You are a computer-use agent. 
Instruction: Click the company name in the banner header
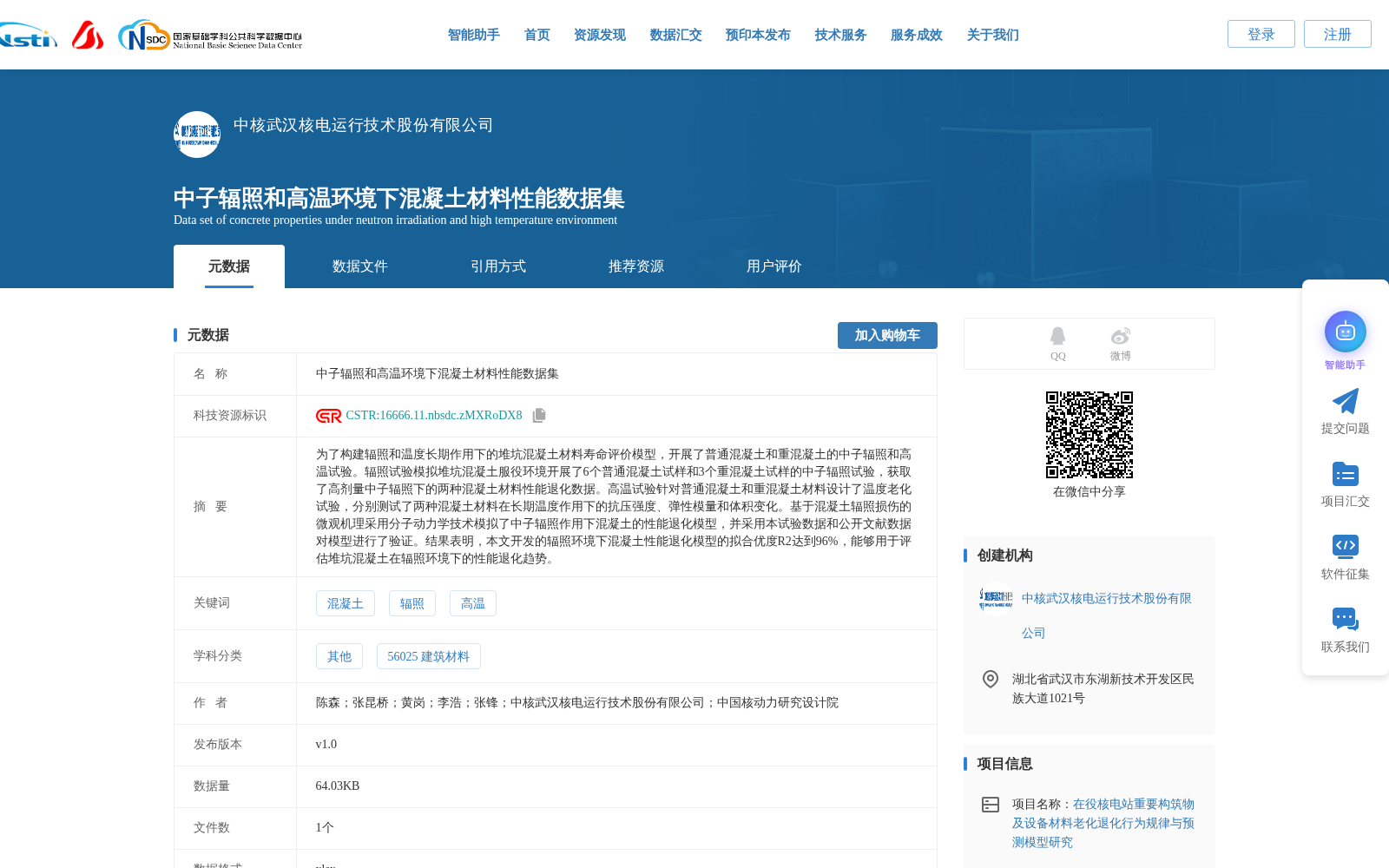363,125
